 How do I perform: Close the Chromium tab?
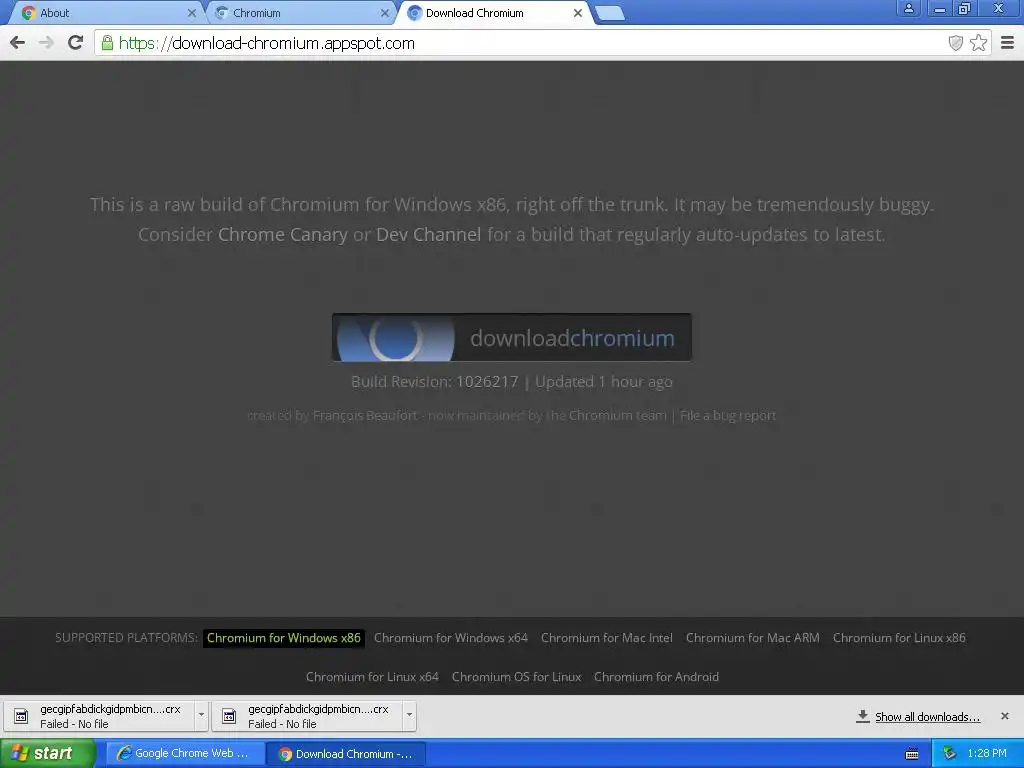[385, 13]
